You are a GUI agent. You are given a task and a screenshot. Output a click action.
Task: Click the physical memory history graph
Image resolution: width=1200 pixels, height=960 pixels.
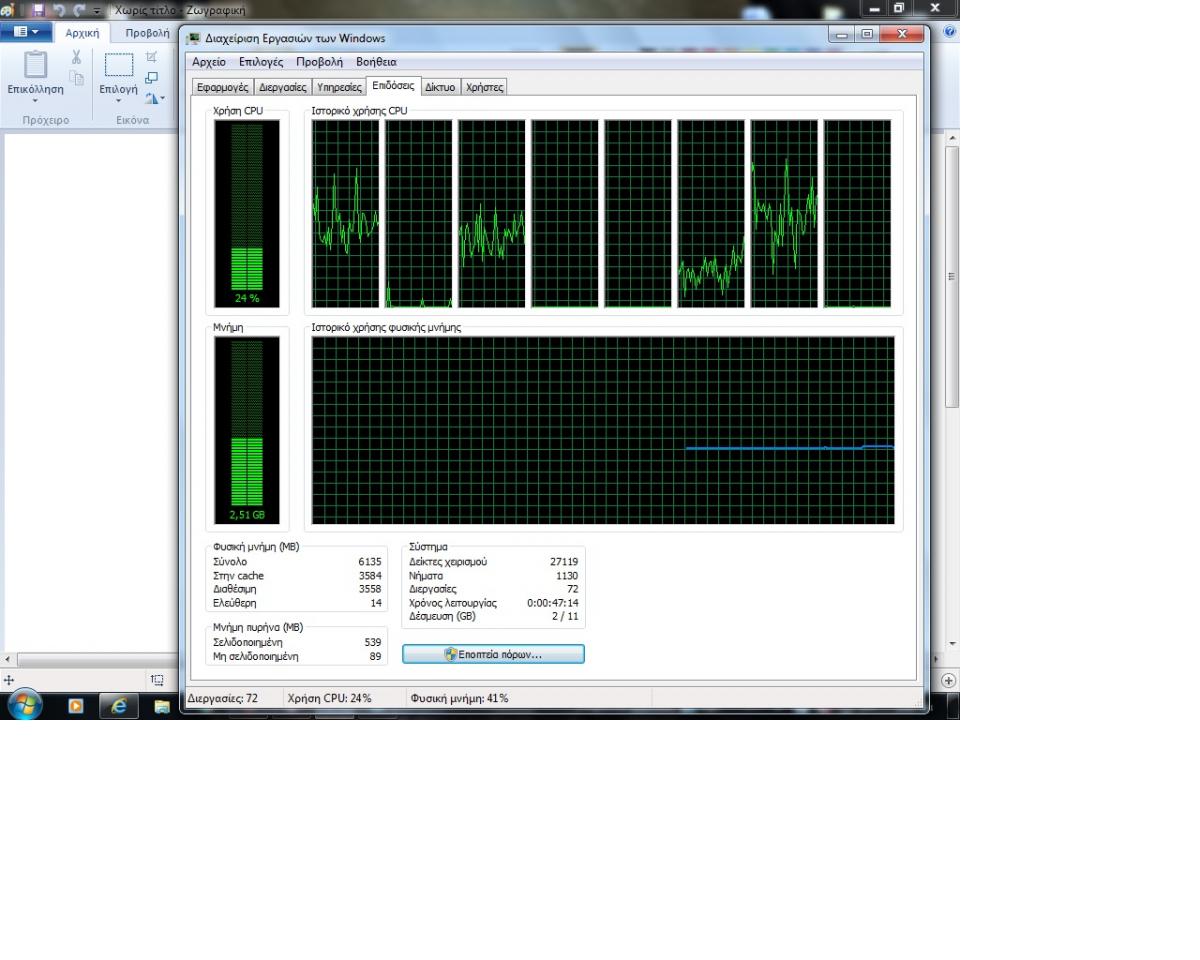coord(603,430)
